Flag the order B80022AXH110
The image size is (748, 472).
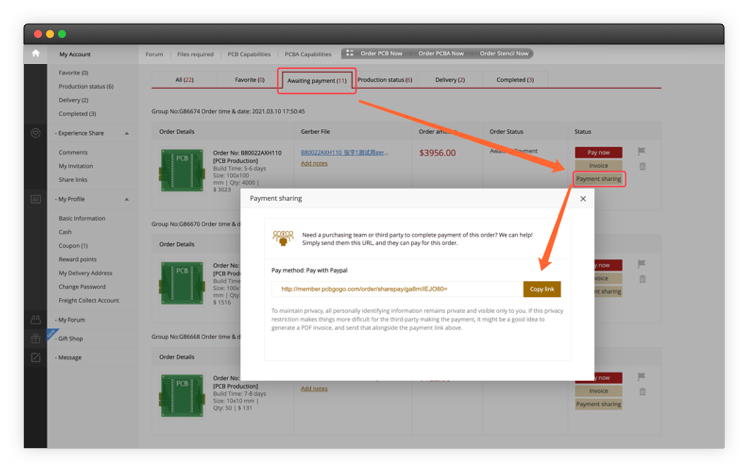(642, 151)
